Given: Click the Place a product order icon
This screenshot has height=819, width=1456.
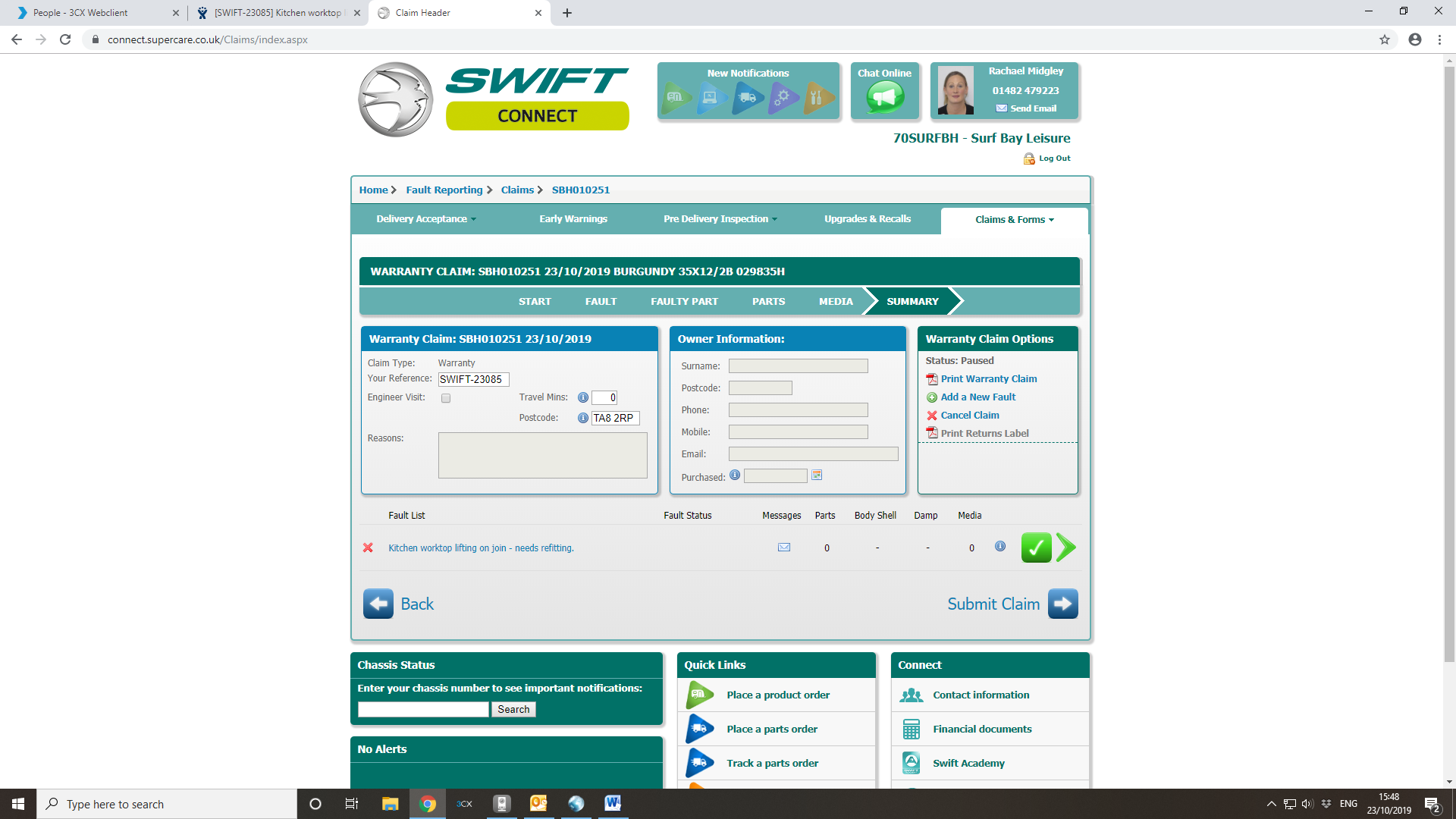Looking at the screenshot, I should (x=699, y=695).
